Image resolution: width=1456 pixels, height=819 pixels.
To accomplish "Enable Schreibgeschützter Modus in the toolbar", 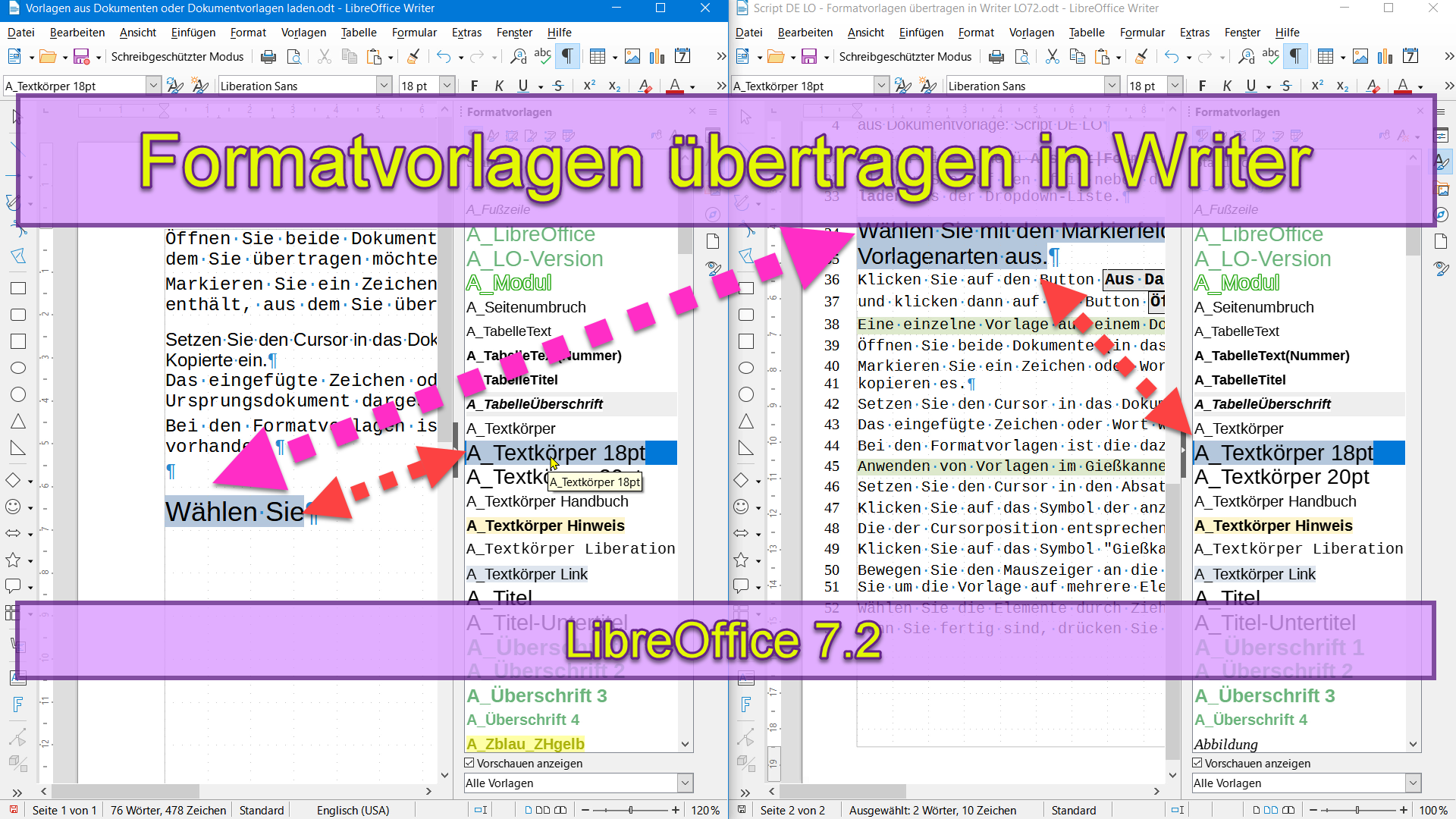I will tap(177, 56).
